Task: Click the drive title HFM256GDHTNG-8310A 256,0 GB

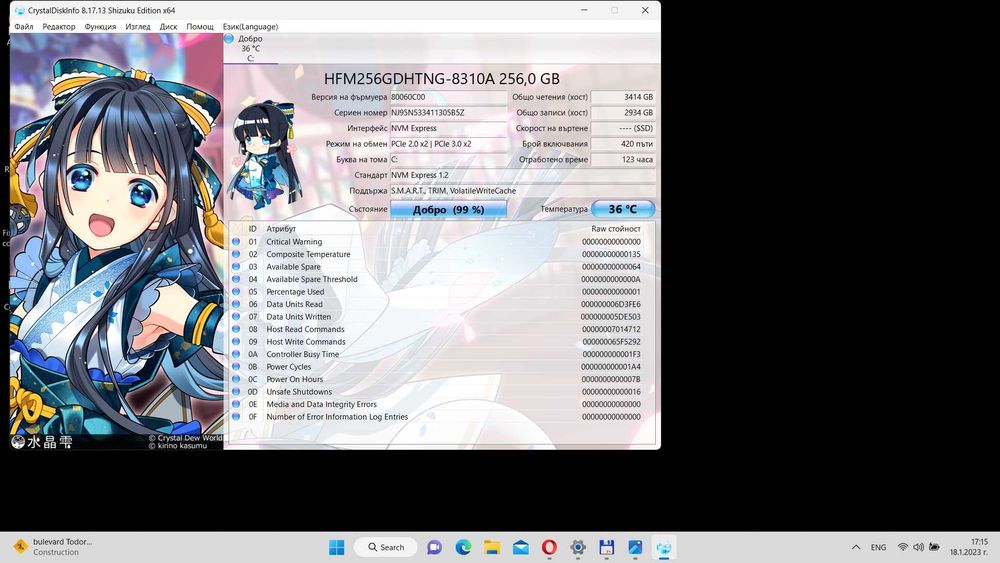Action: coord(441,78)
